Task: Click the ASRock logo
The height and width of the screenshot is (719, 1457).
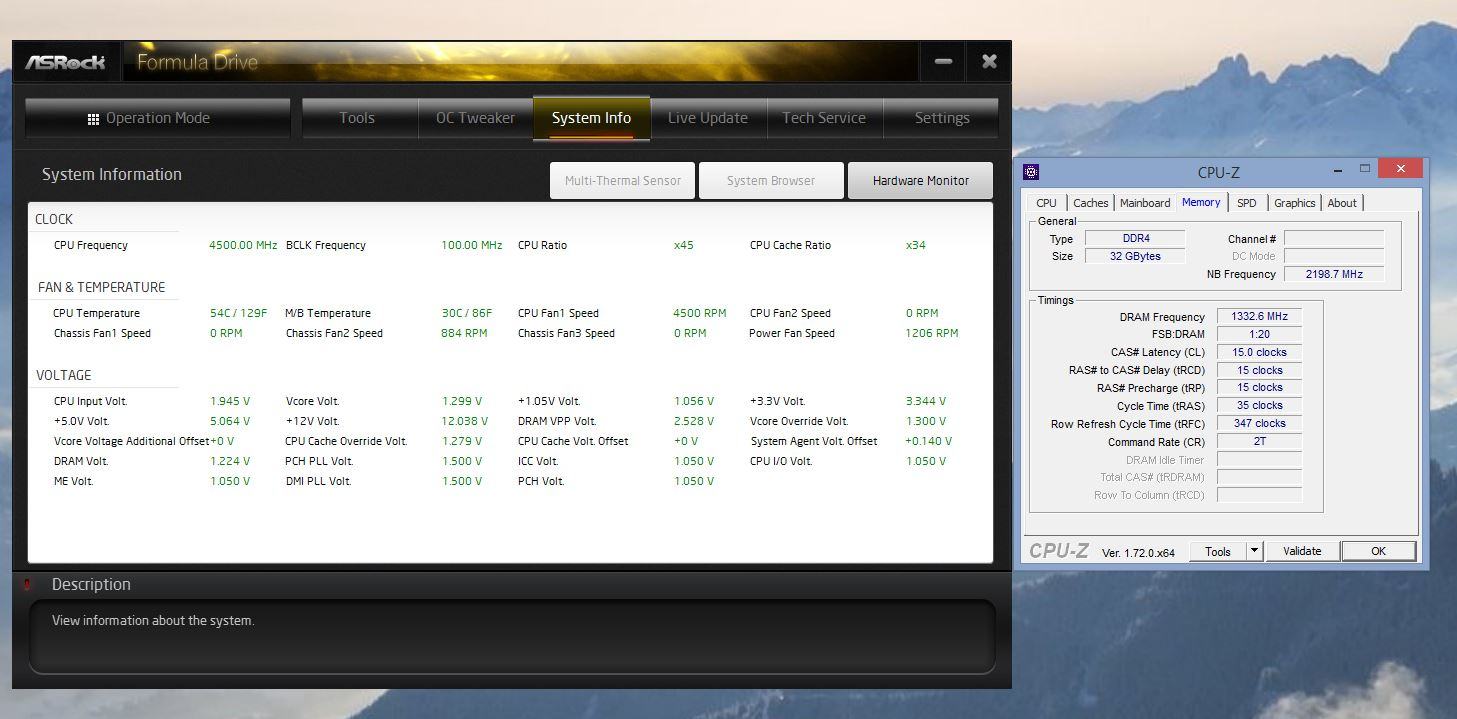Action: coord(65,62)
